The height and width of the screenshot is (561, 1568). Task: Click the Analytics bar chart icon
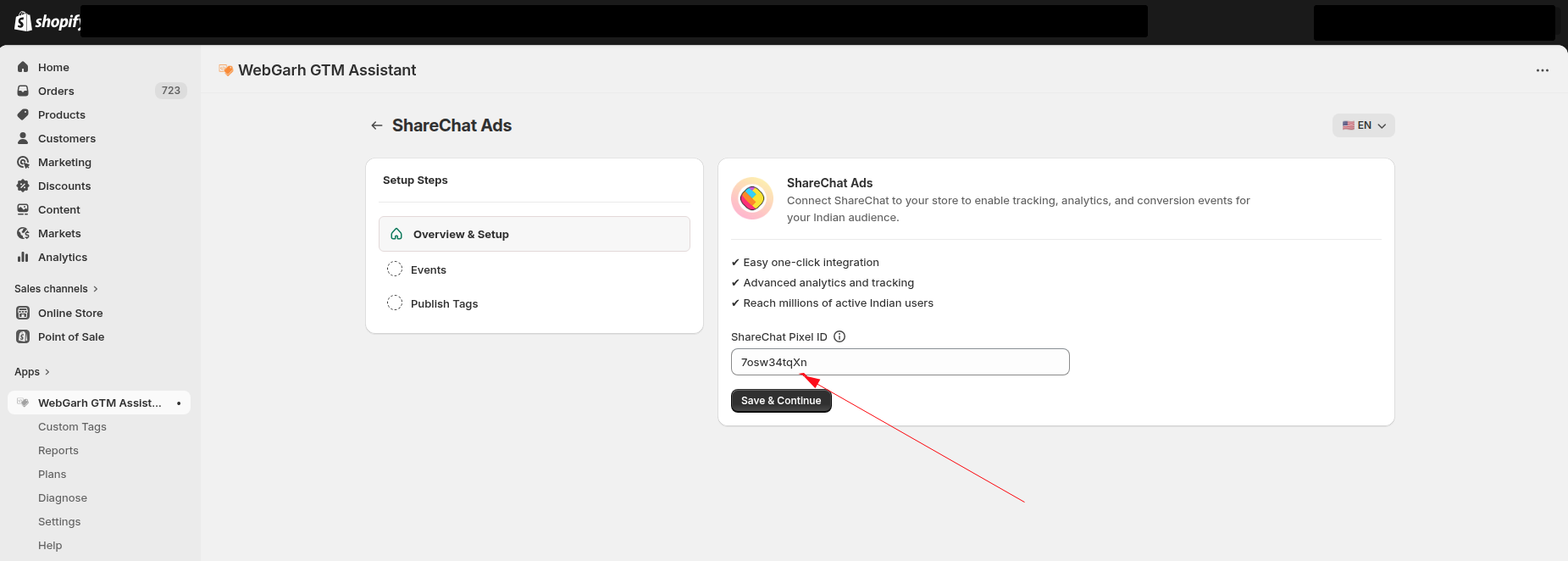(23, 257)
